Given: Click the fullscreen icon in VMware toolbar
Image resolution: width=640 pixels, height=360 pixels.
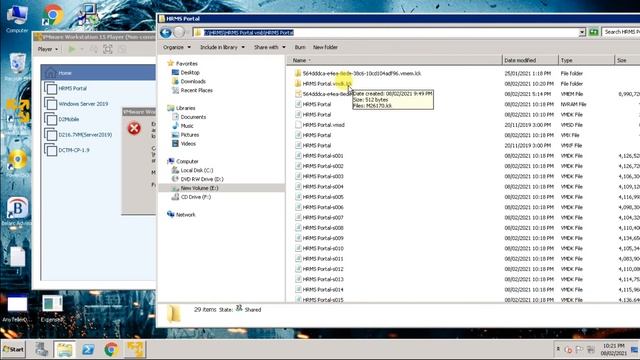Looking at the screenshot, I should point(108,49).
